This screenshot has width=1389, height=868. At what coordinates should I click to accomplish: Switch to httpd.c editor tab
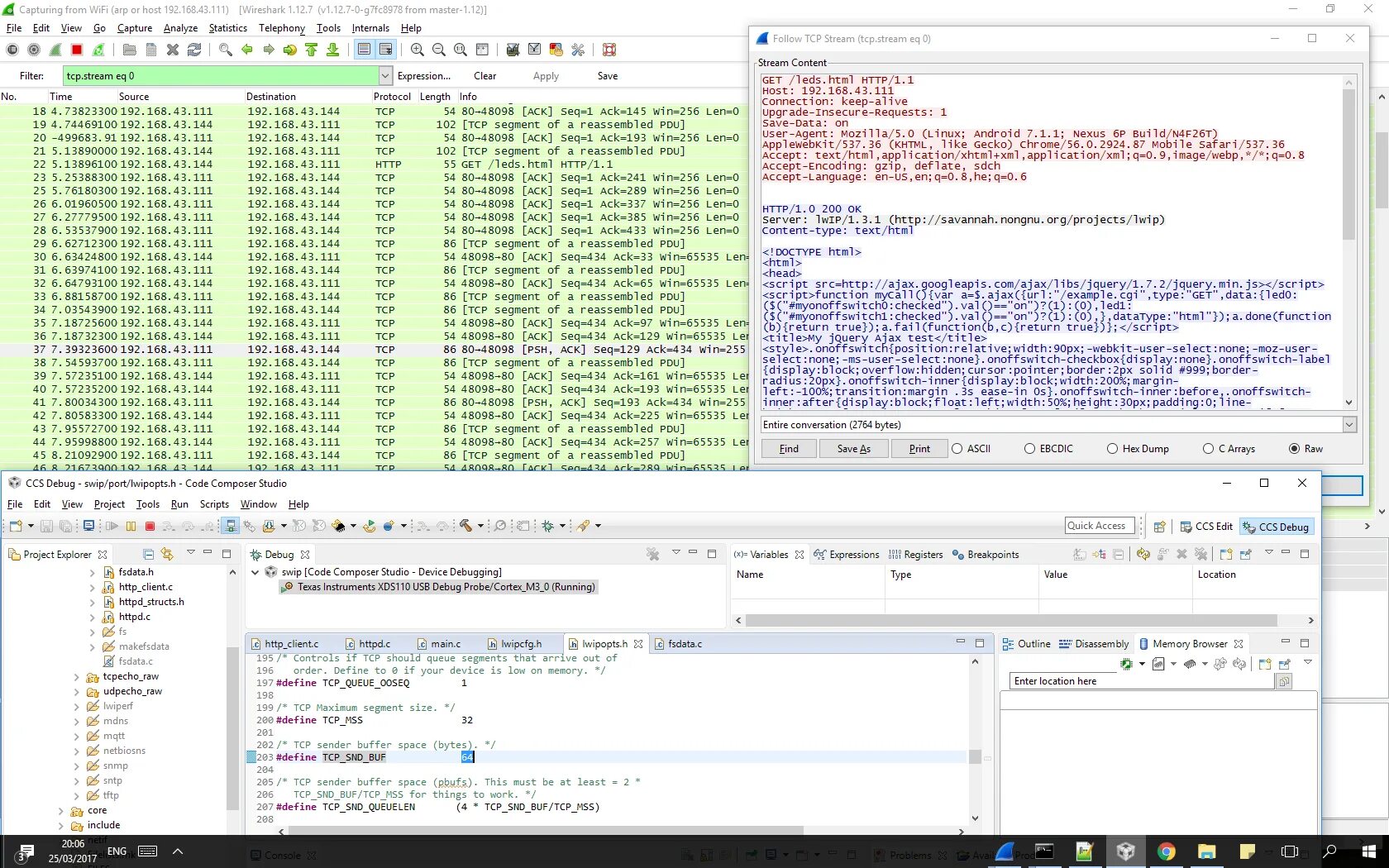click(374, 644)
